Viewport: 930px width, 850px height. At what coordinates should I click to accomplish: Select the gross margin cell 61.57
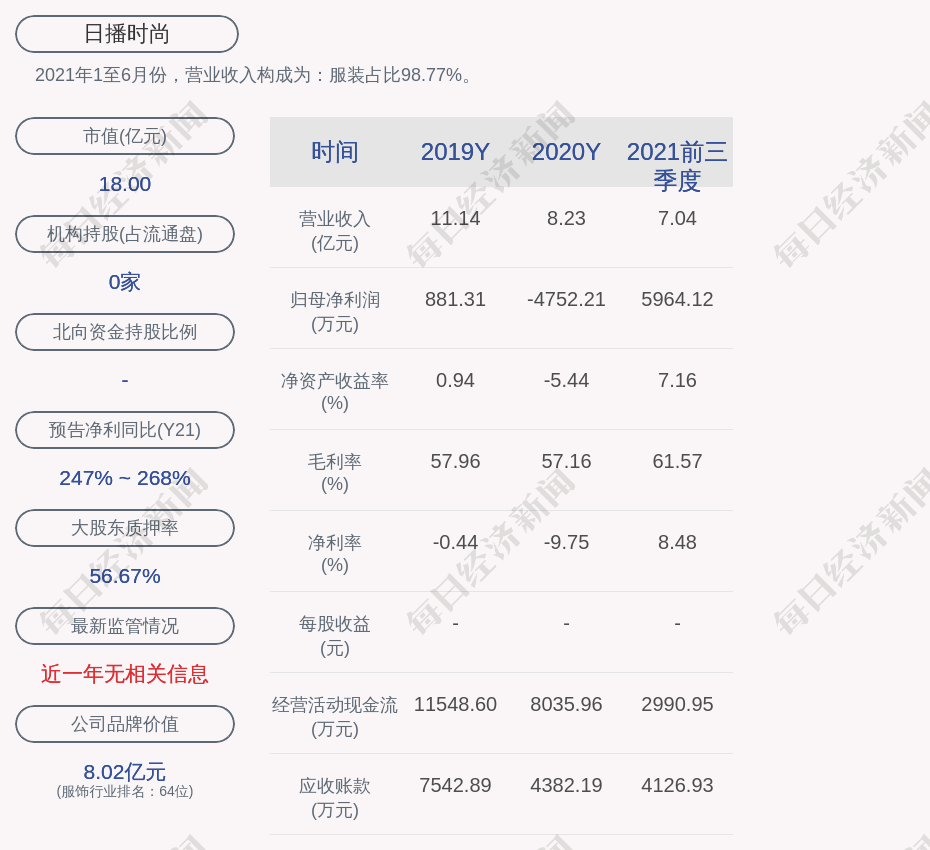(x=677, y=461)
